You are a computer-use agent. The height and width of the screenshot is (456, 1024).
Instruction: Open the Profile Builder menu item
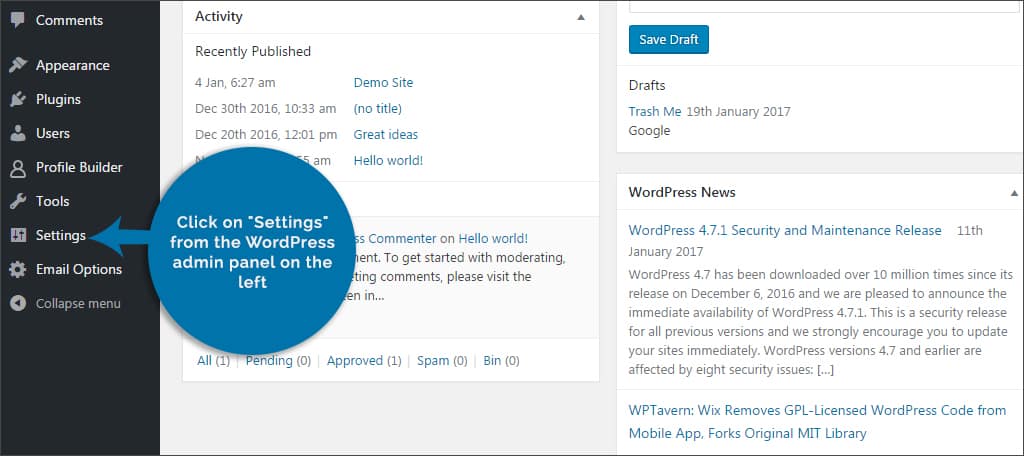pyautogui.click(x=80, y=167)
